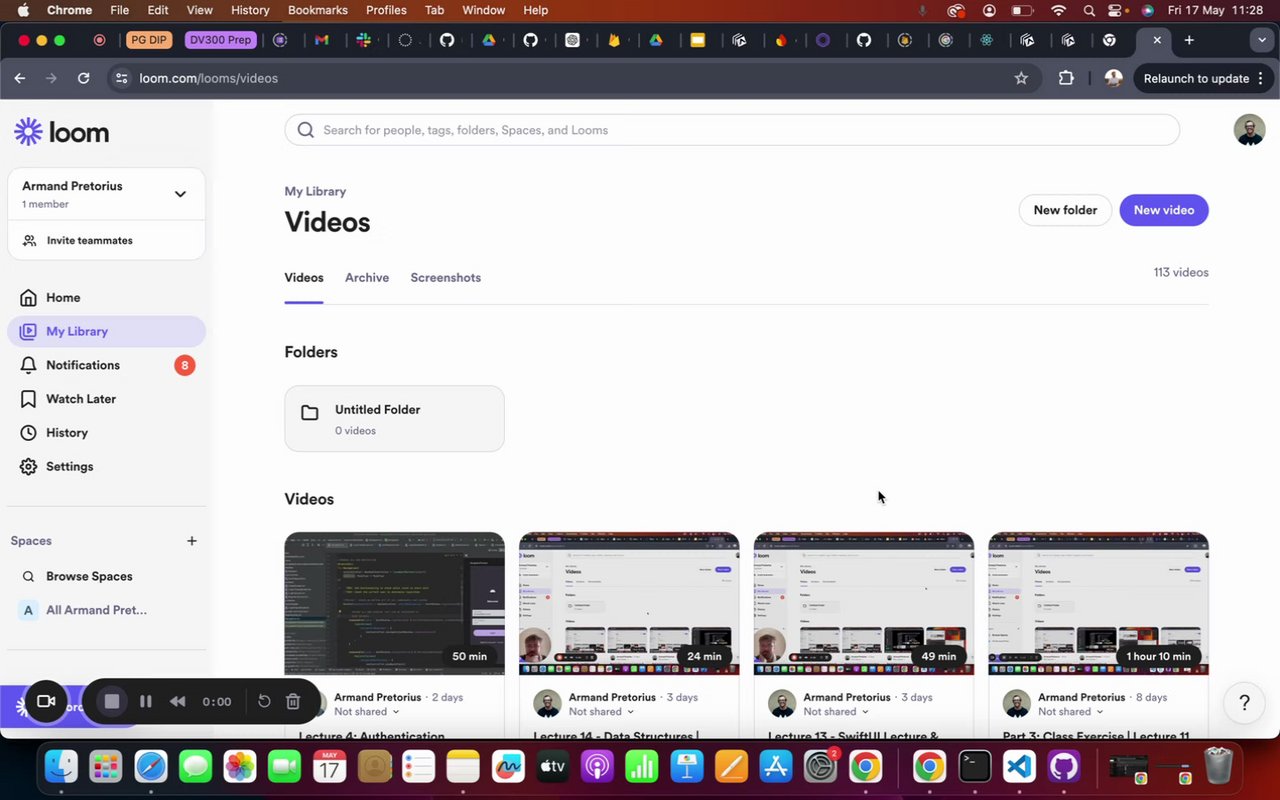Viewport: 1280px width, 800px height.
Task: Open Notifications with the 8 badge
Action: 106,365
